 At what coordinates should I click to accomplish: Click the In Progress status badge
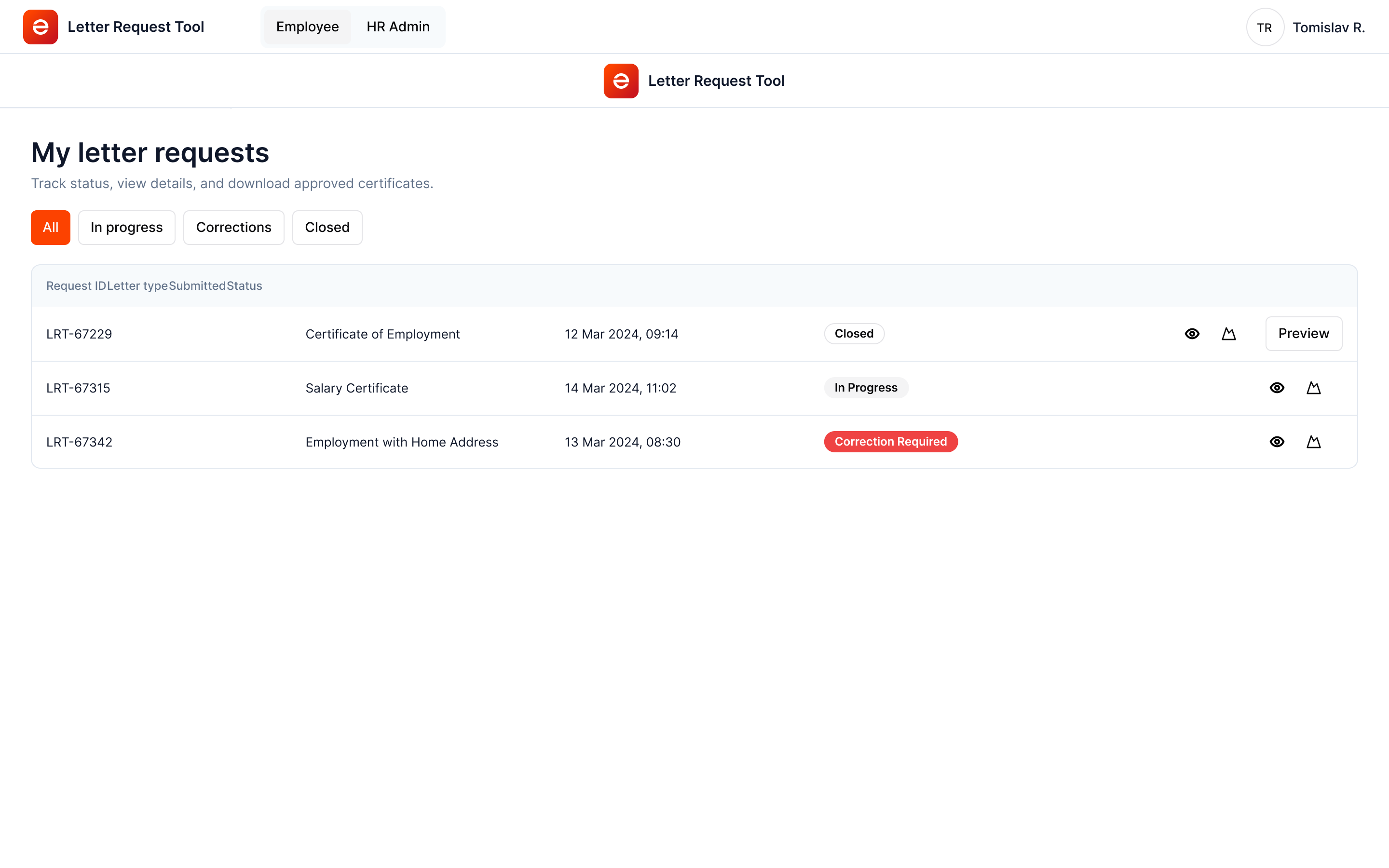pyautogui.click(x=866, y=388)
